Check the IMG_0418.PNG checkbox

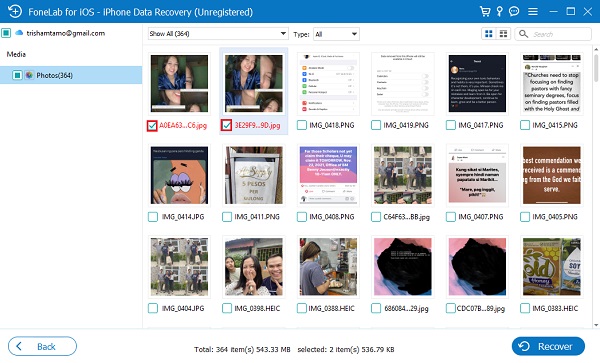[302, 125]
